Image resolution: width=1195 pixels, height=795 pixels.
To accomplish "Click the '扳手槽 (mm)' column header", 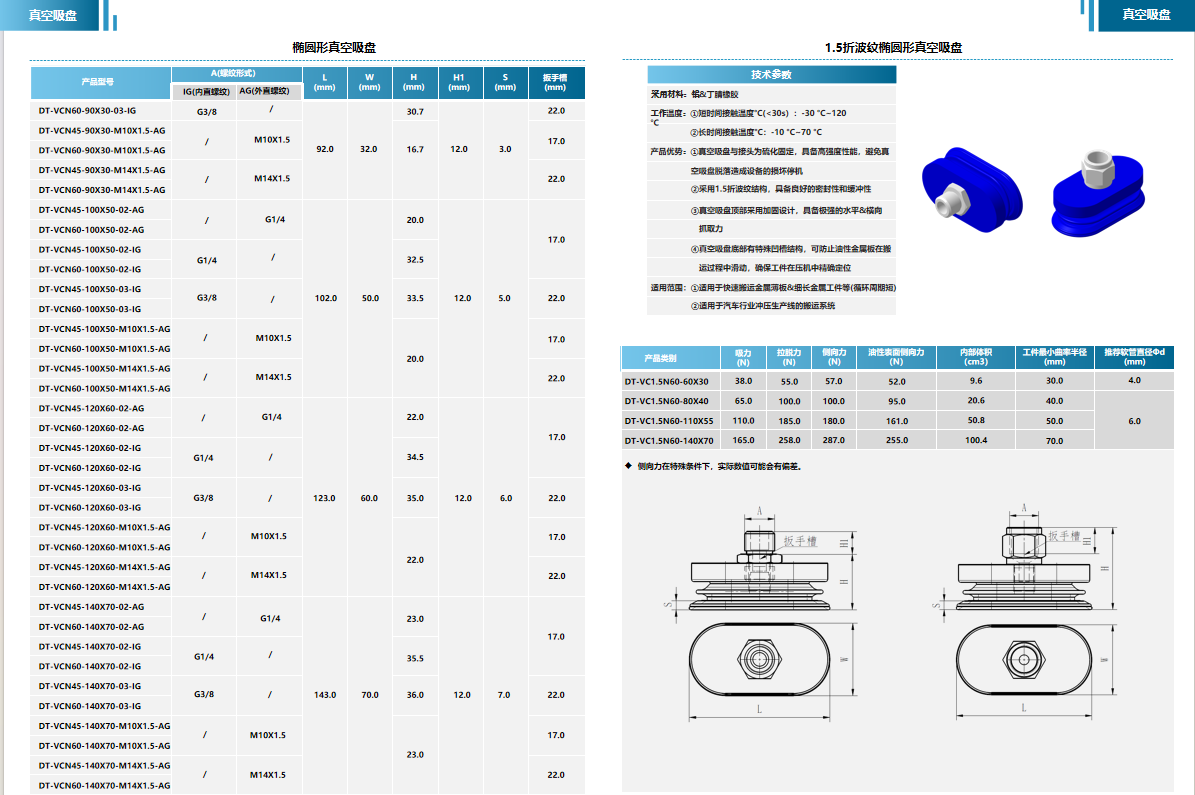I will [556, 82].
